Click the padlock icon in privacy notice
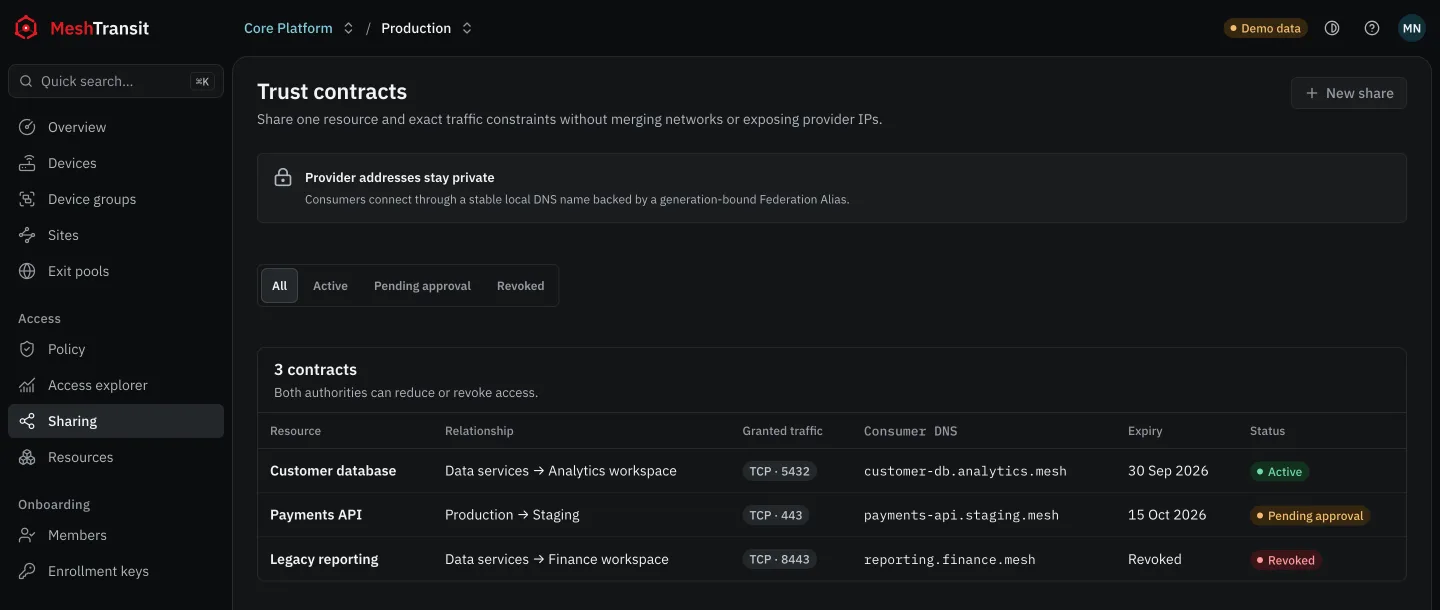 pyautogui.click(x=283, y=177)
